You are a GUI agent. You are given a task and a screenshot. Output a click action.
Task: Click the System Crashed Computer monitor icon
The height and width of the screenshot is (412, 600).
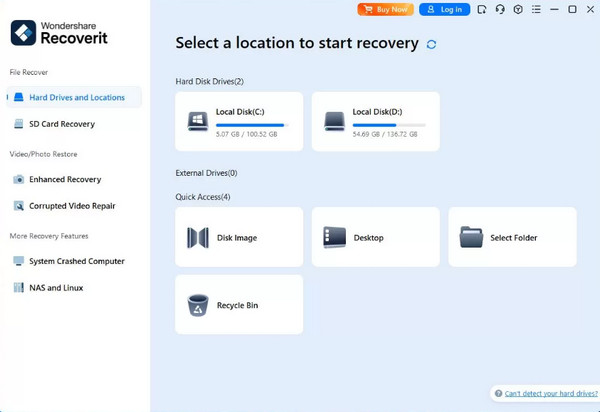[x=18, y=261]
